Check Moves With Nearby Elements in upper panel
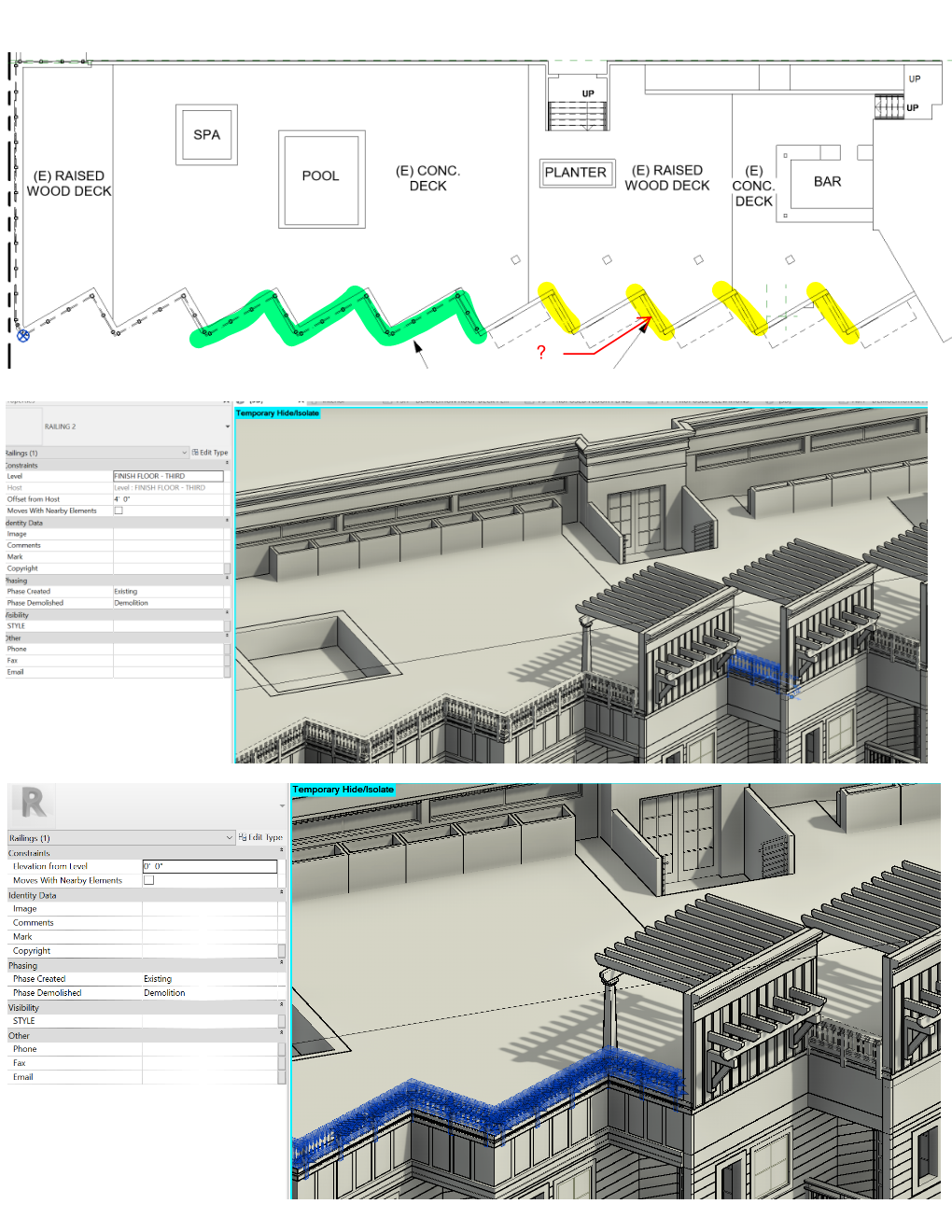The width and height of the screenshot is (952, 1232). pos(119,510)
